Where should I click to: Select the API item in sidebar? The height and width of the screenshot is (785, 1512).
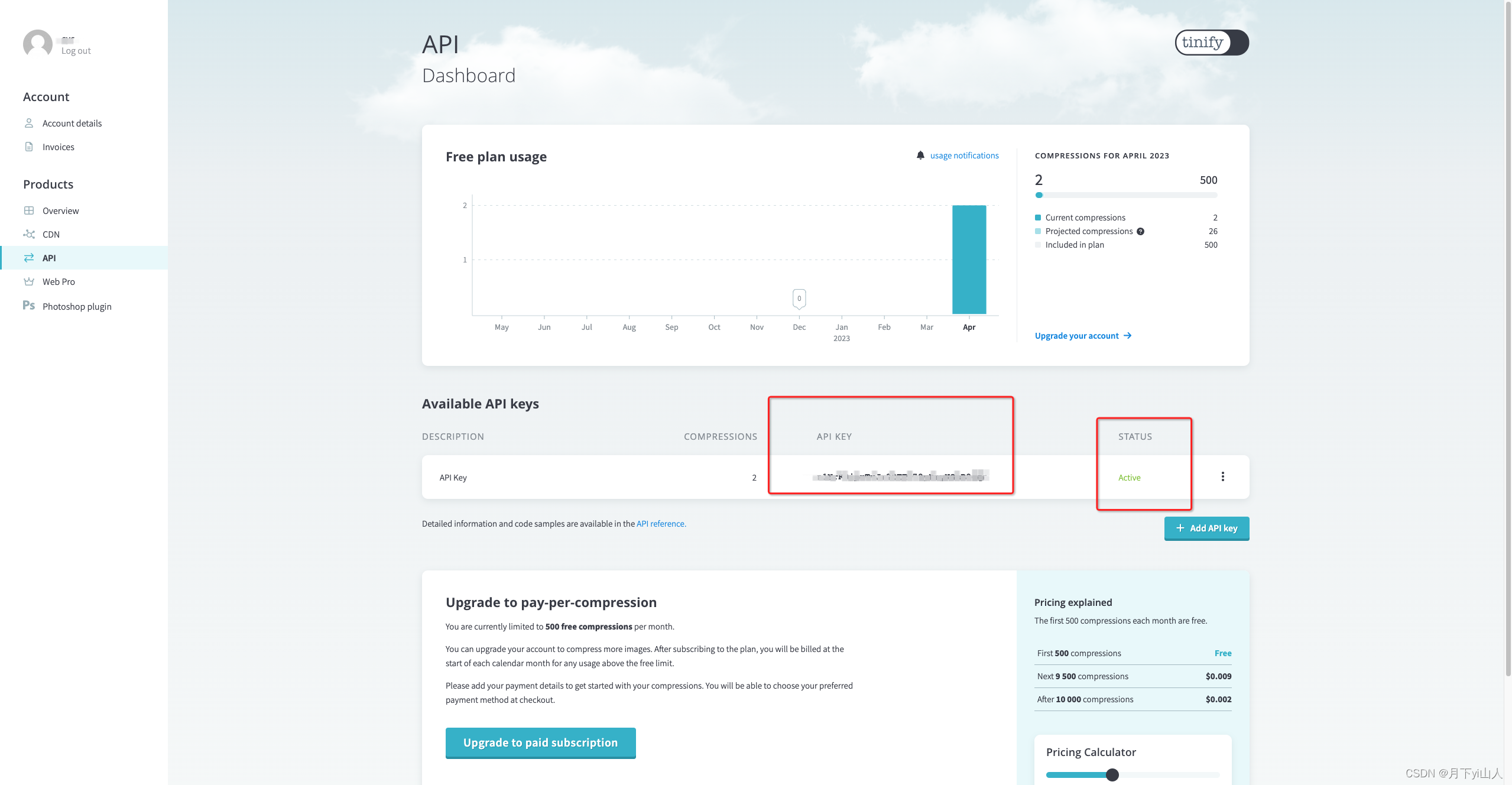(x=50, y=258)
